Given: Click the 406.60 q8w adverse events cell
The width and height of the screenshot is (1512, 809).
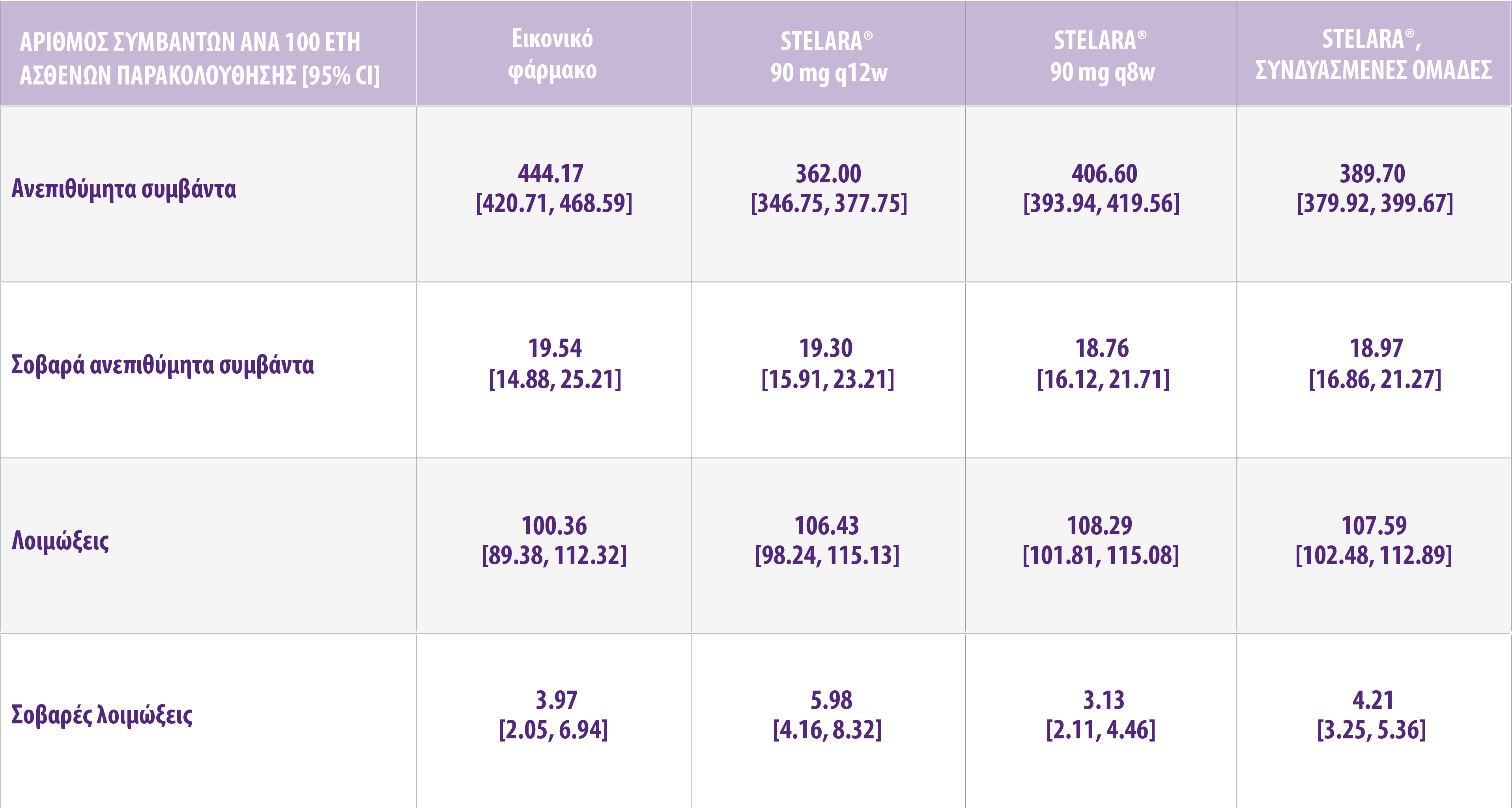Looking at the screenshot, I should coord(1102,189).
